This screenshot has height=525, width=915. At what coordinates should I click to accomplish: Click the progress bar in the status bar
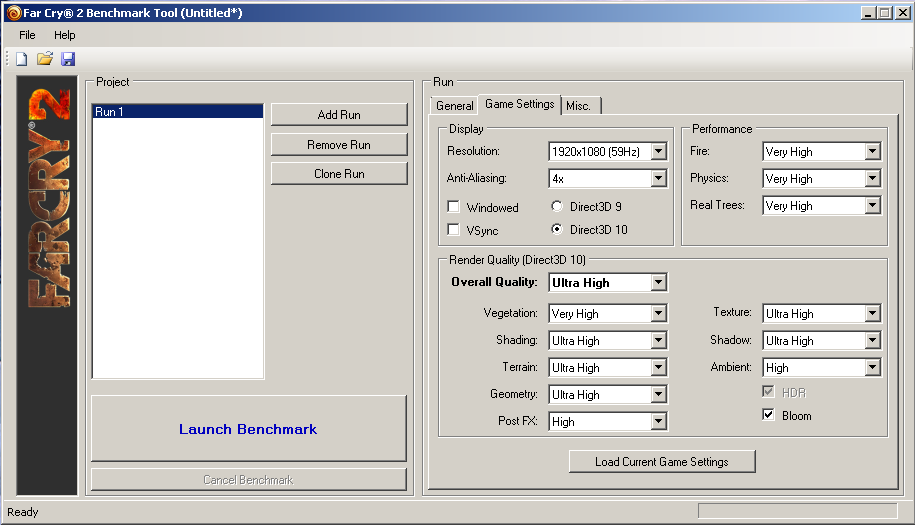[797, 511]
